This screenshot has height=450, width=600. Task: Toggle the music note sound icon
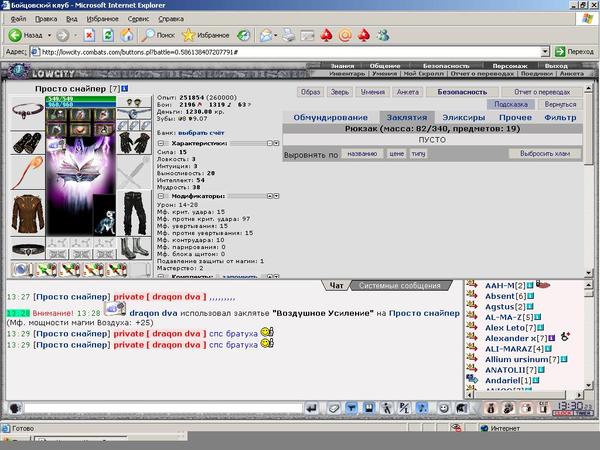[x=421, y=408]
